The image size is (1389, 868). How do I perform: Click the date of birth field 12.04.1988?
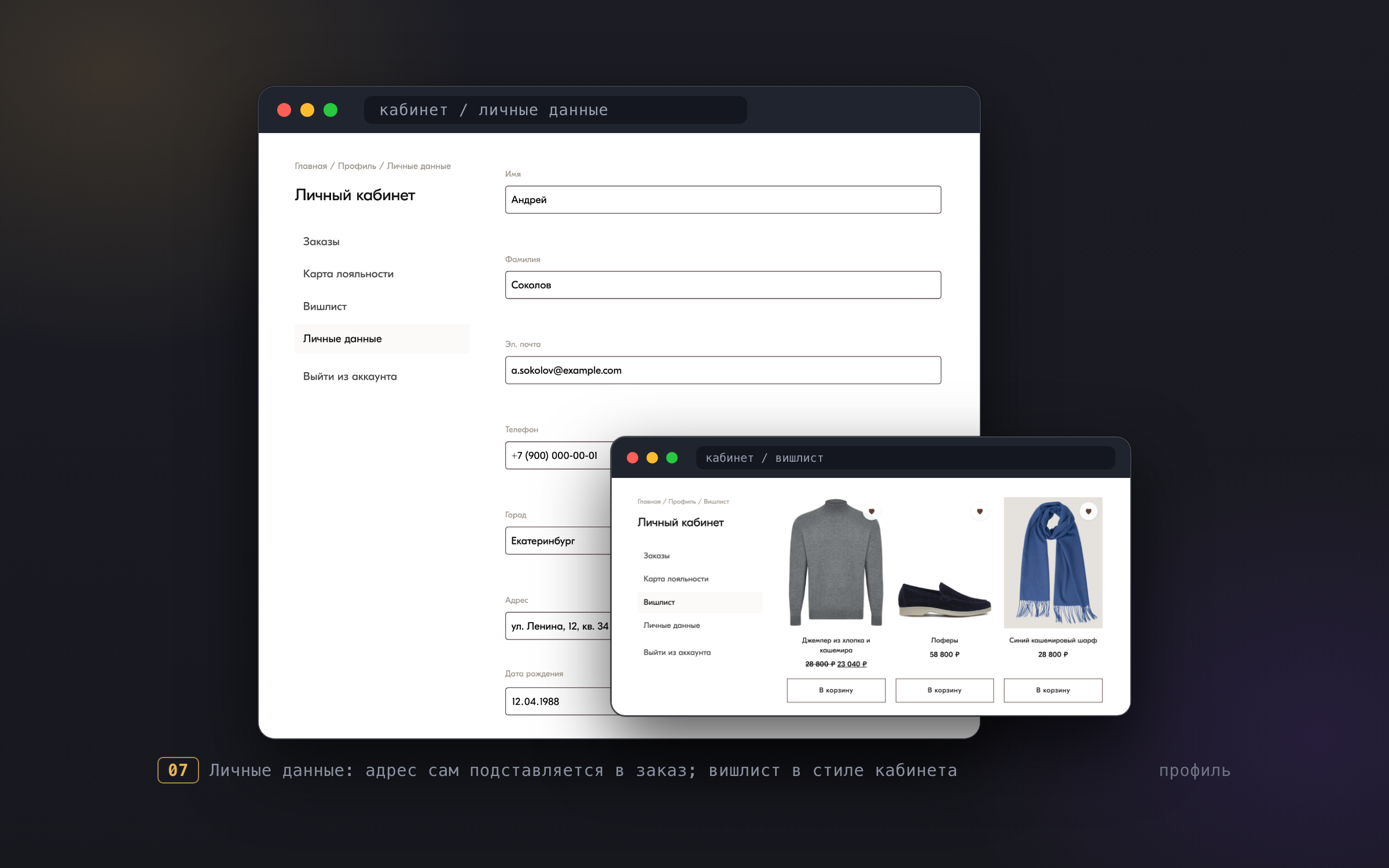click(558, 701)
